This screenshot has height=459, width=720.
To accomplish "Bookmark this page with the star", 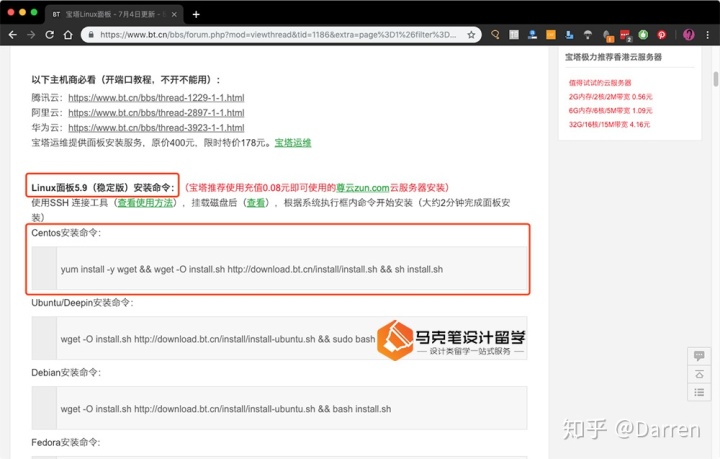I will (471, 35).
